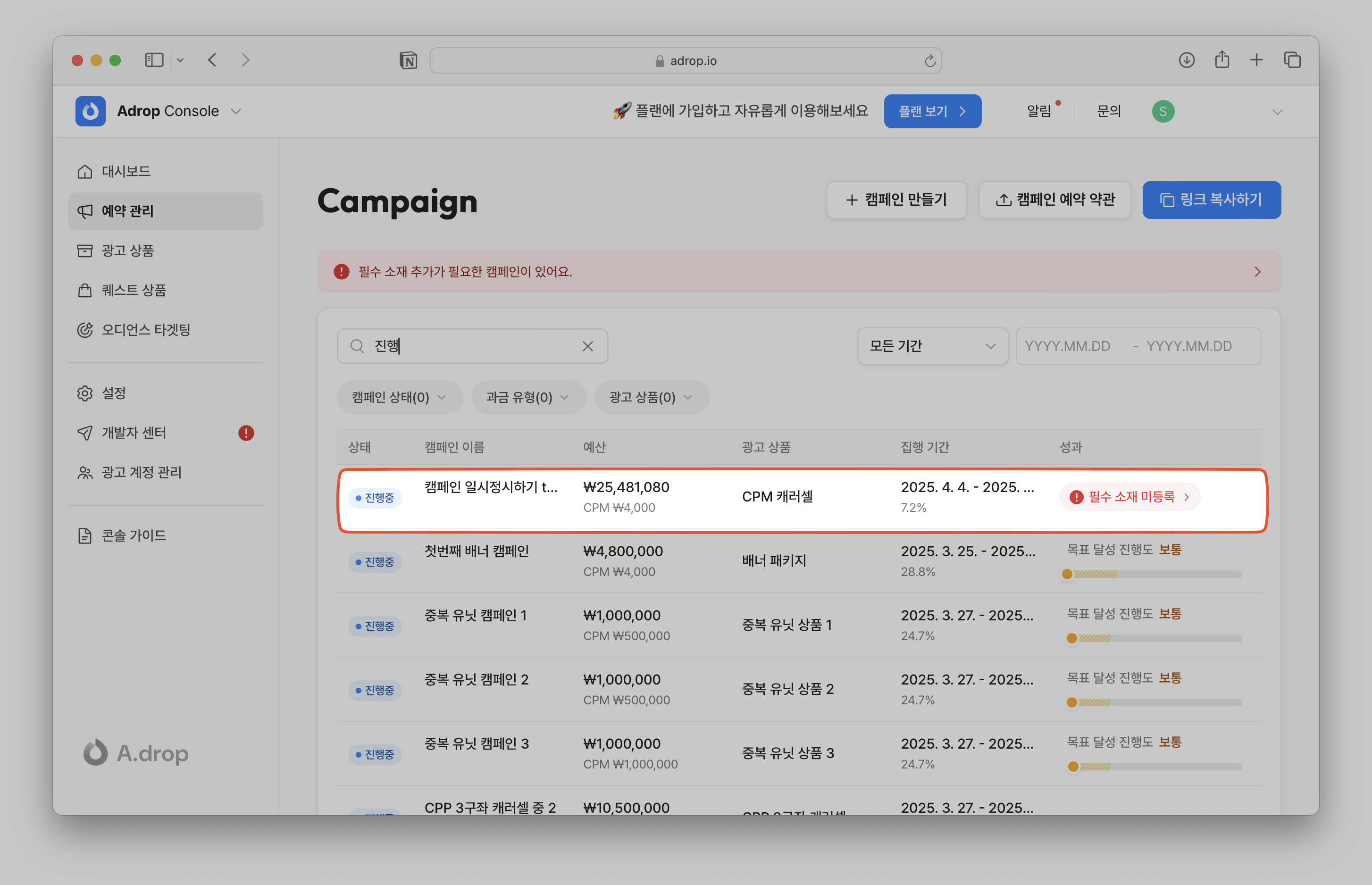The height and width of the screenshot is (885, 1372).
Task: Expand the 광고 상품(0) filter
Action: coord(651,397)
